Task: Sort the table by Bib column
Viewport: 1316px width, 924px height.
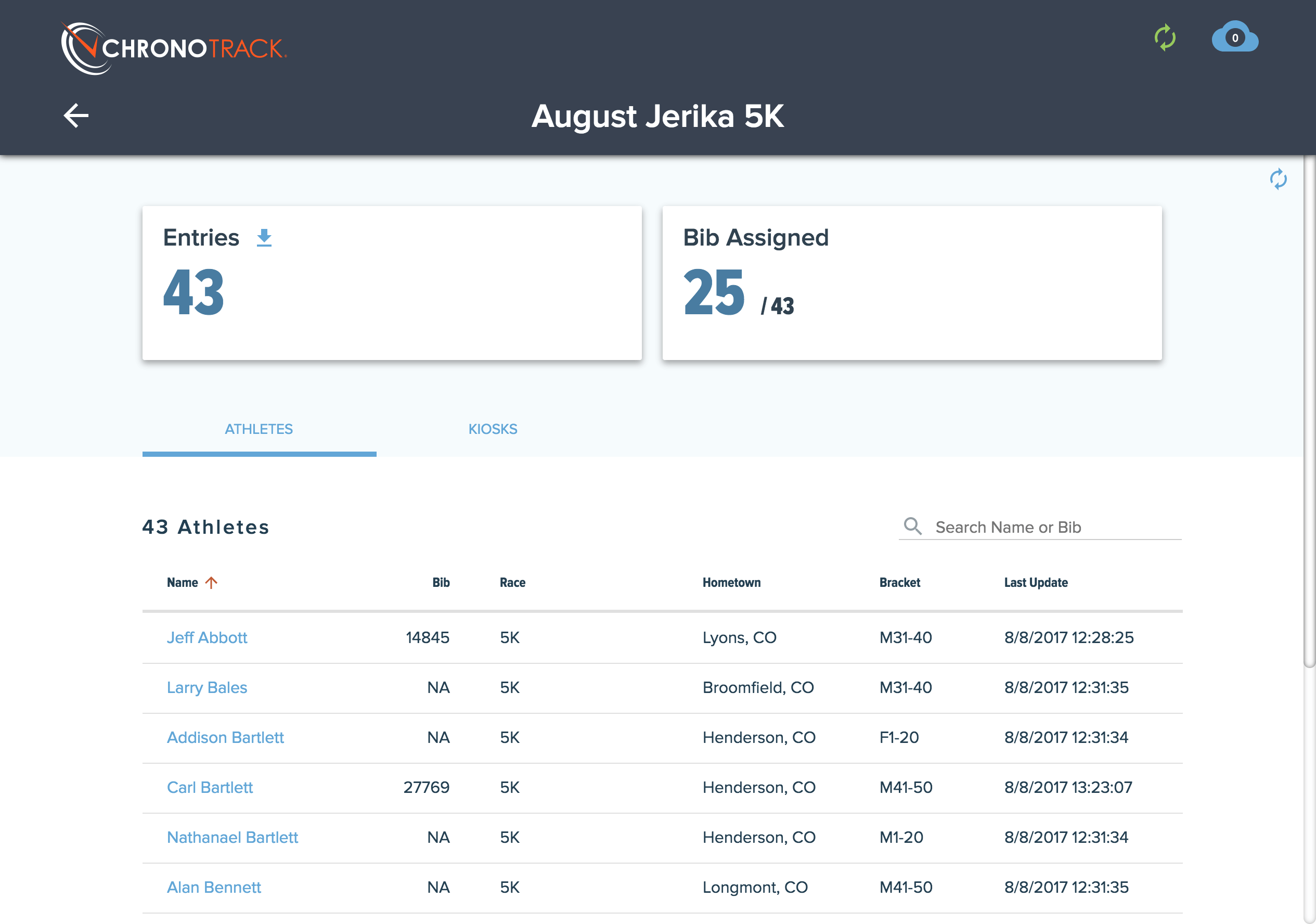Action: click(440, 582)
